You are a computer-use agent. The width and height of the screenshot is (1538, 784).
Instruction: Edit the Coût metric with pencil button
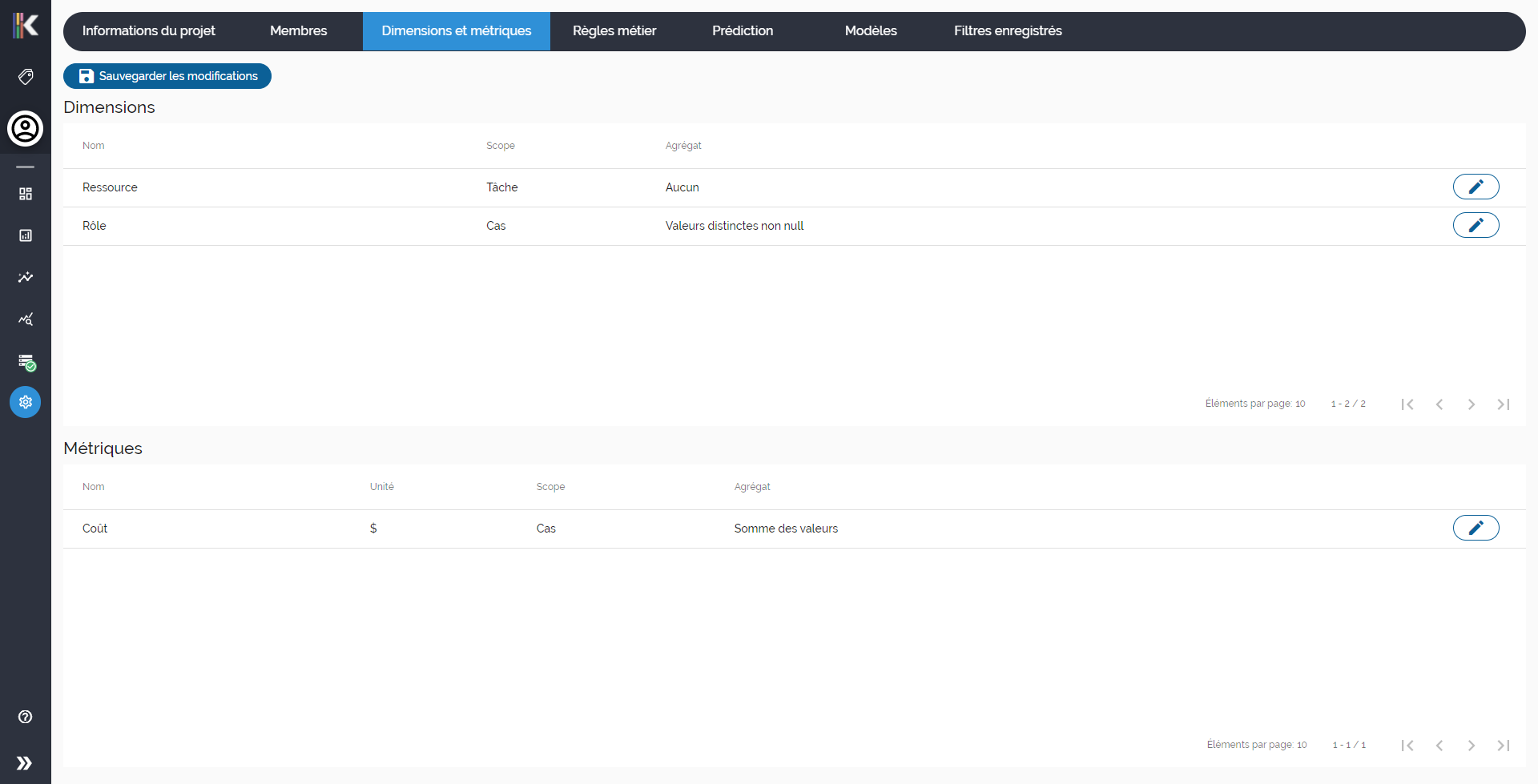click(x=1476, y=528)
